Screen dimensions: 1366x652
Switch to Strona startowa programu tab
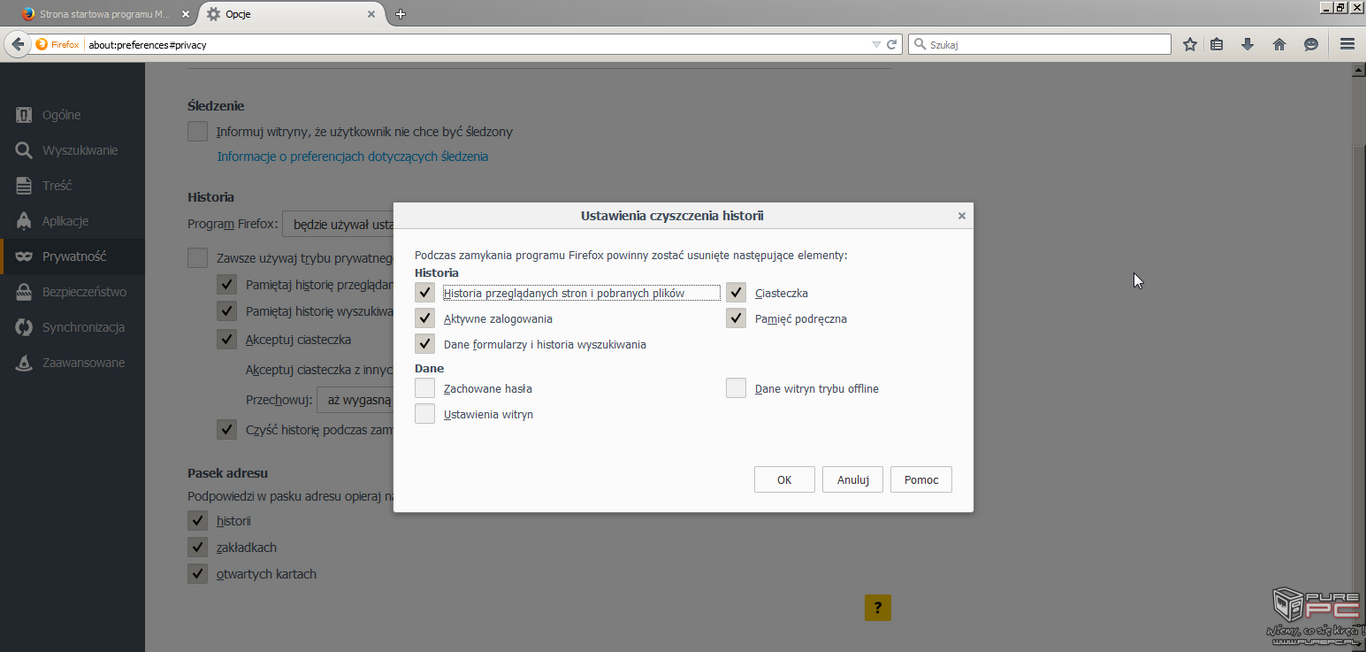(100, 14)
